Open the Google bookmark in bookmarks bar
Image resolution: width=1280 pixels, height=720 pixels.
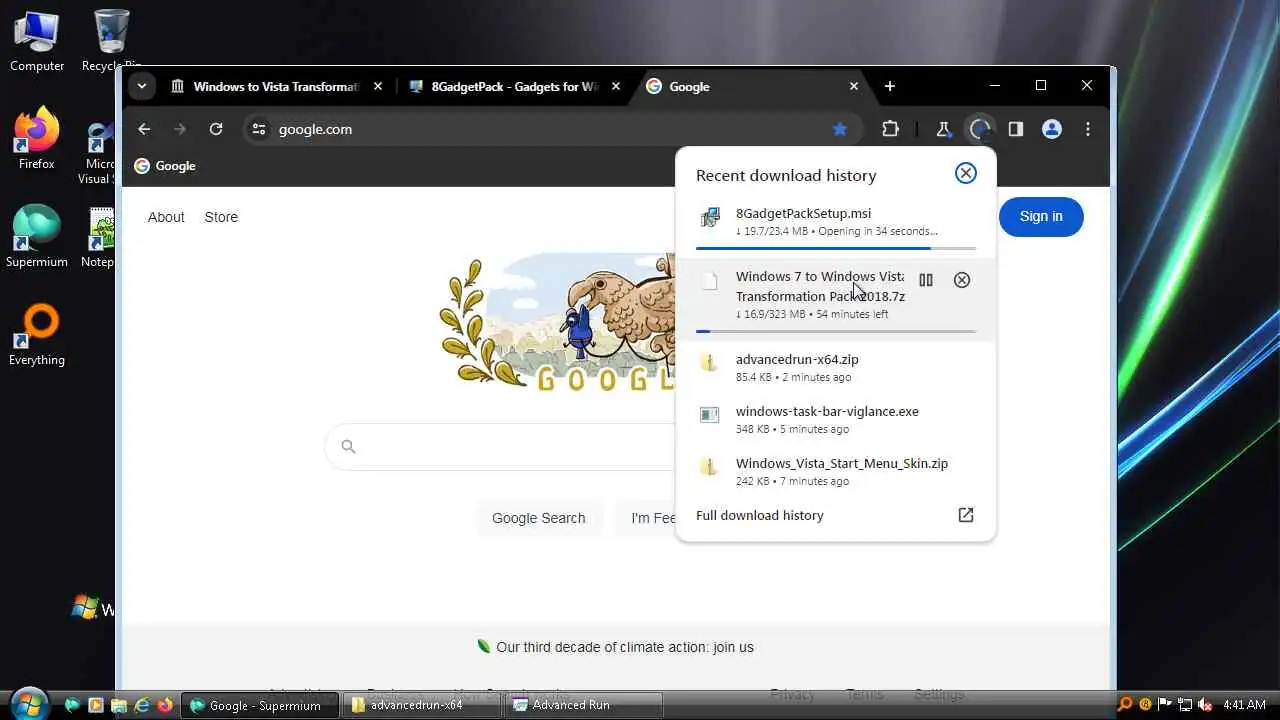point(165,166)
